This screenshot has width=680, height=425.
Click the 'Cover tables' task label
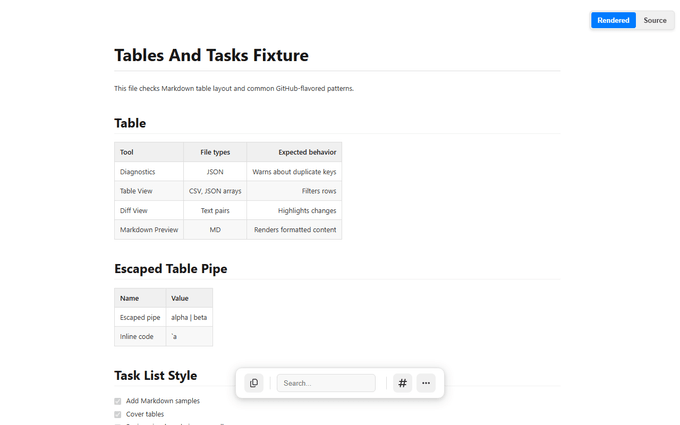click(145, 414)
